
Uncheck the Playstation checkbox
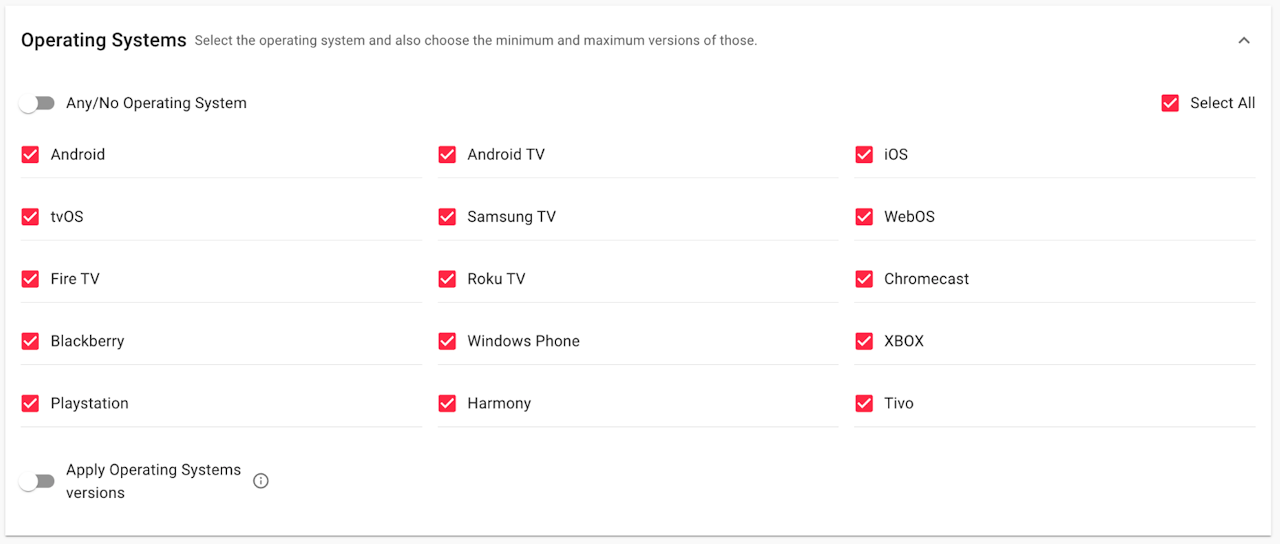click(31, 403)
